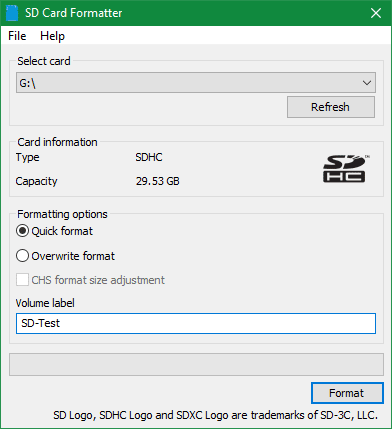Screen dimensions: 392x429
Task: Click the blue SD card icon in title bar
Action: click(x=12, y=13)
